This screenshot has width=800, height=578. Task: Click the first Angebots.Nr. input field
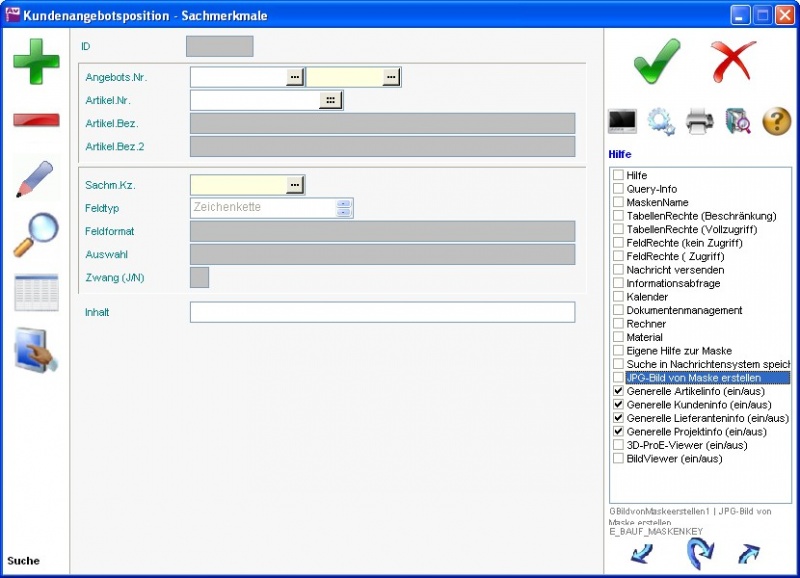click(238, 77)
